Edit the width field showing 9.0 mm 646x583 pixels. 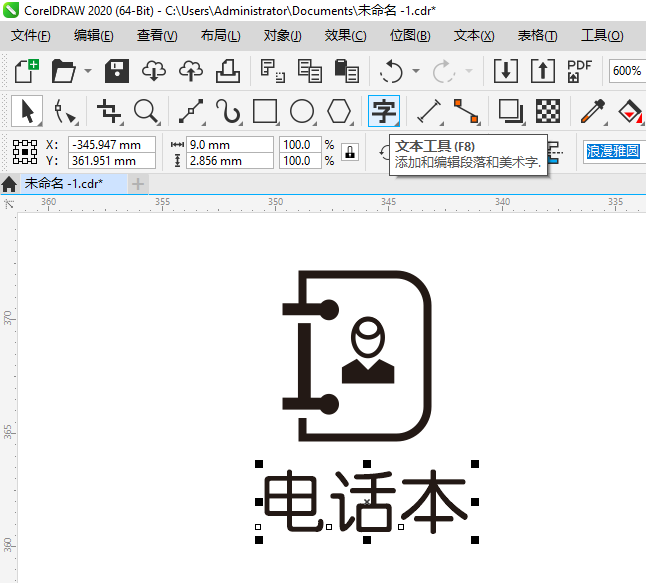click(229, 145)
